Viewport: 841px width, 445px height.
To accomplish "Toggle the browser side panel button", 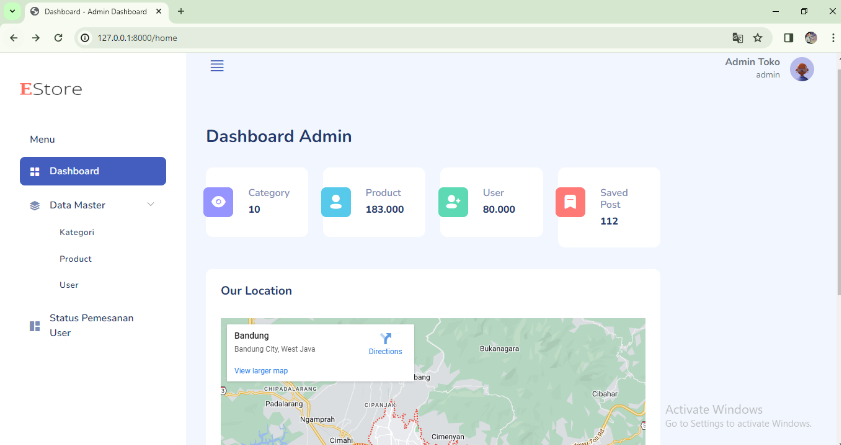I will 788,38.
